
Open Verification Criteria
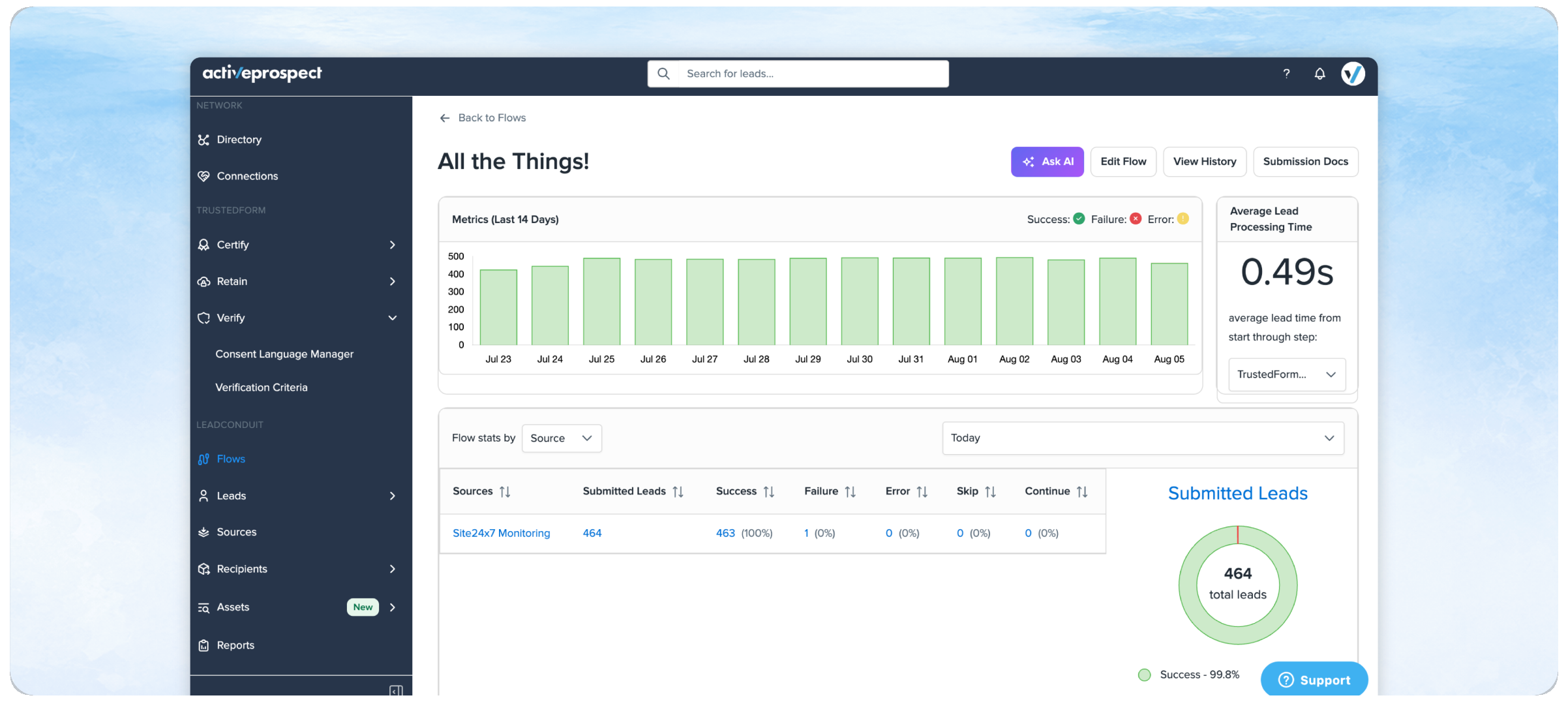tap(262, 388)
